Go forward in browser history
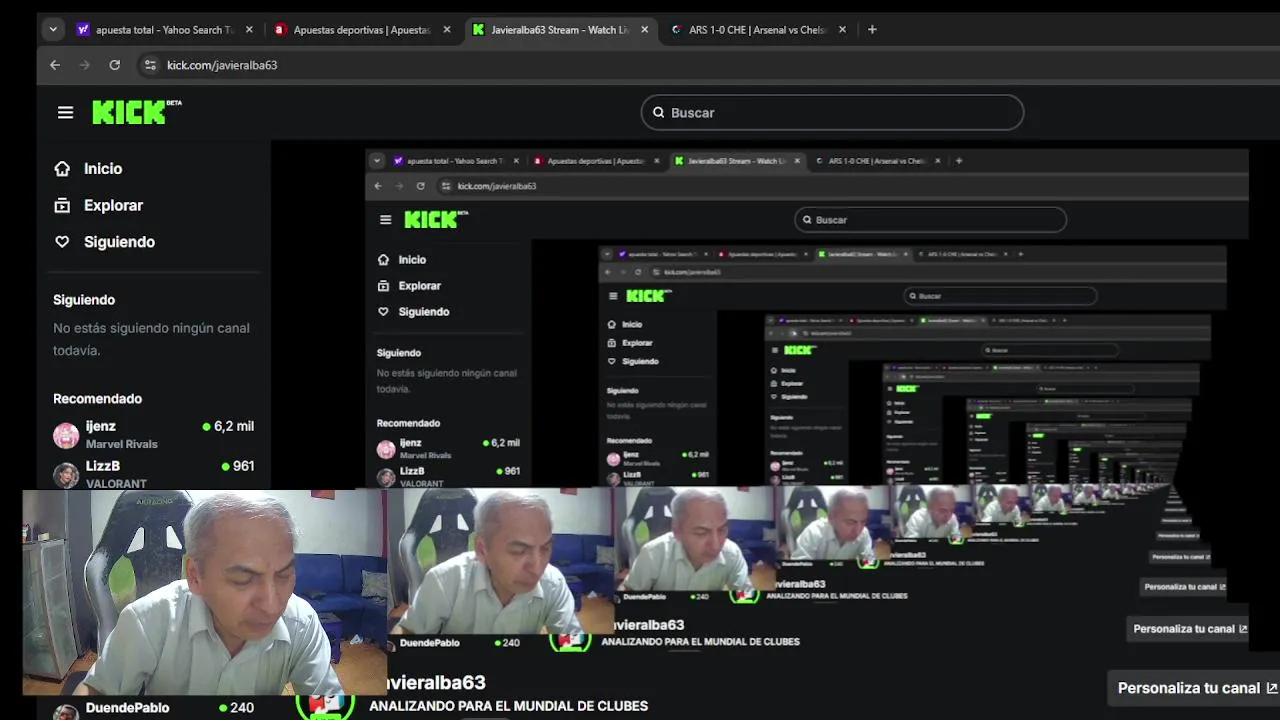This screenshot has height=720, width=1280. pos(85,65)
